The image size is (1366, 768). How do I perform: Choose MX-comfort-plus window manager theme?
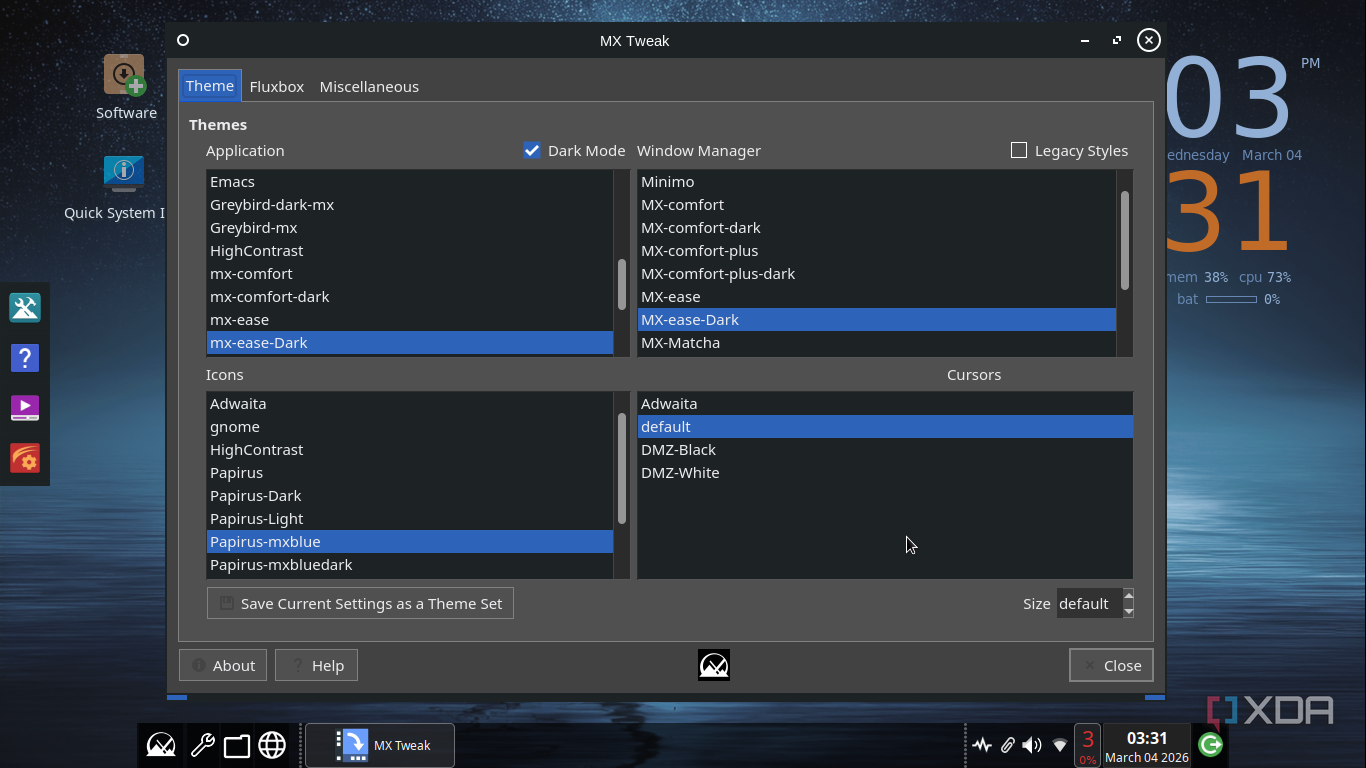point(877,251)
